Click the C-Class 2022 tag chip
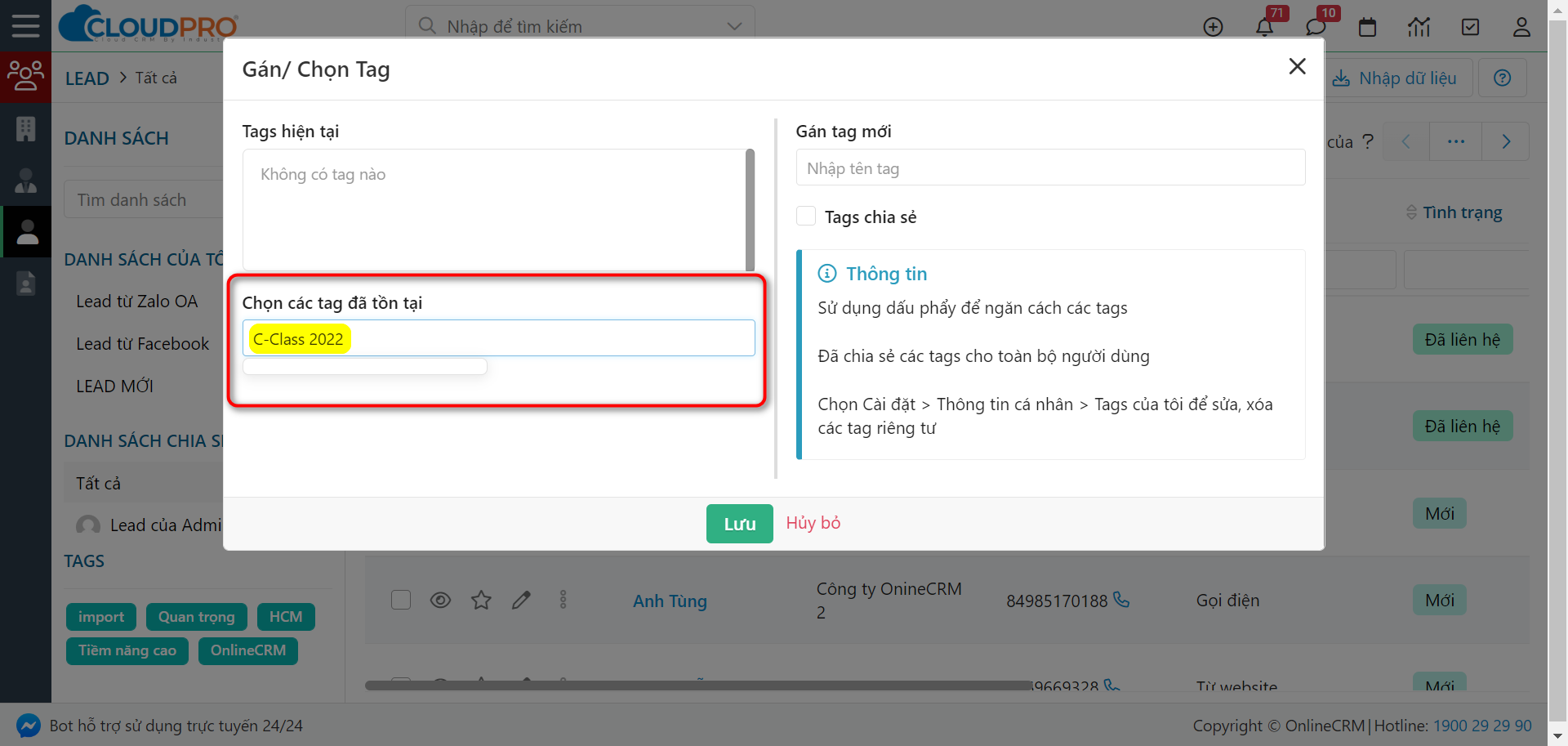Viewport: 1568px width, 746px height. coord(299,339)
